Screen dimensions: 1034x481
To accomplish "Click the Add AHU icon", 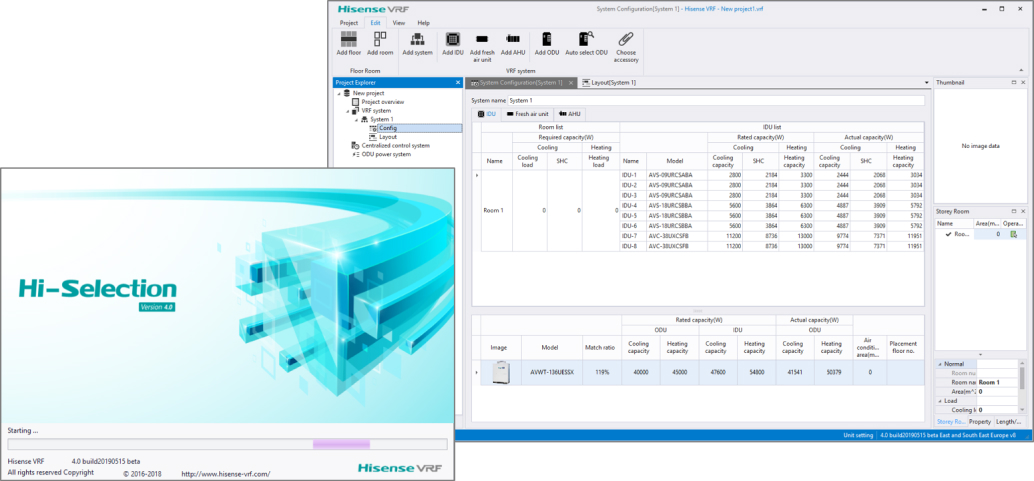I will pyautogui.click(x=512, y=39).
